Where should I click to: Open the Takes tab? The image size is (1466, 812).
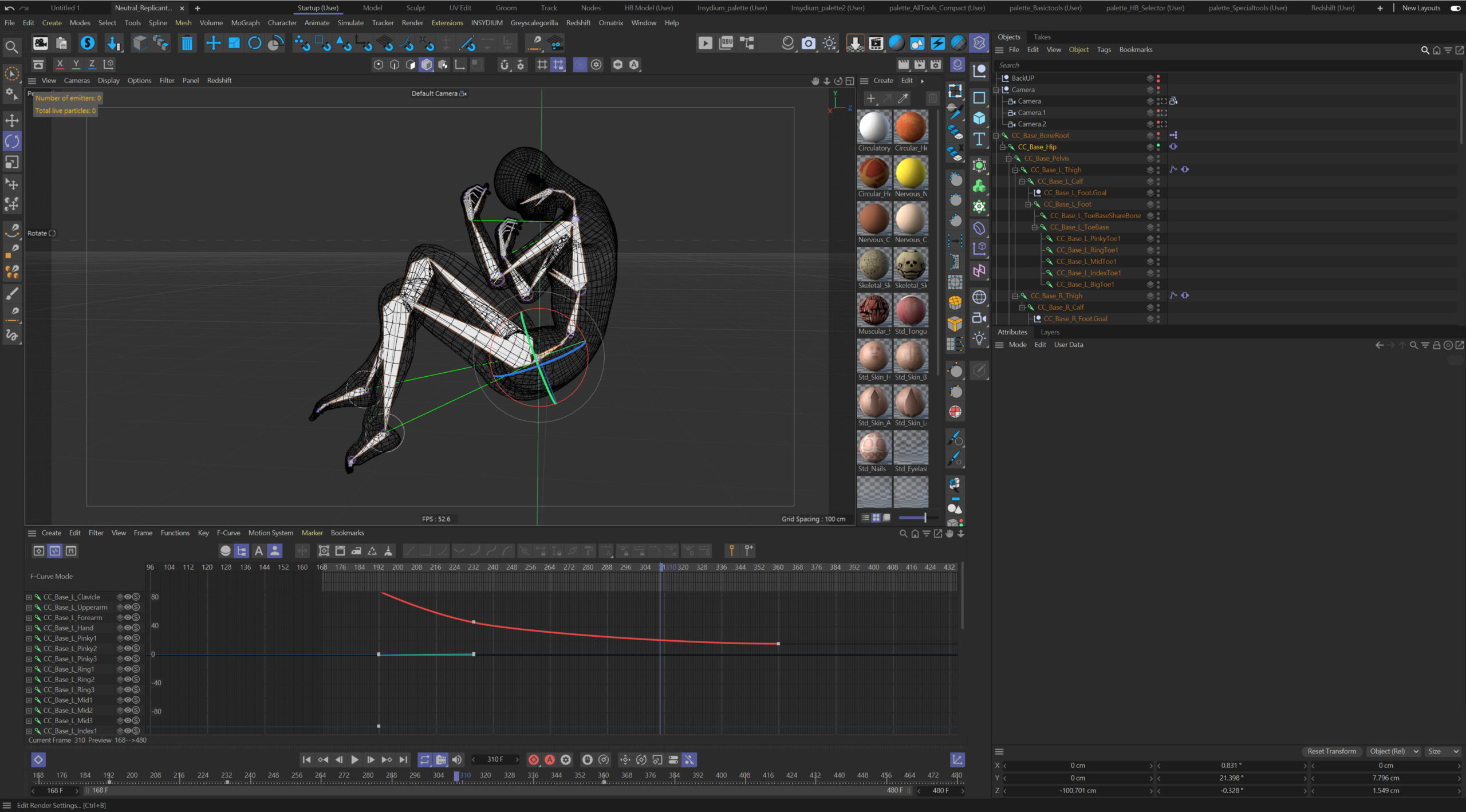point(1042,37)
